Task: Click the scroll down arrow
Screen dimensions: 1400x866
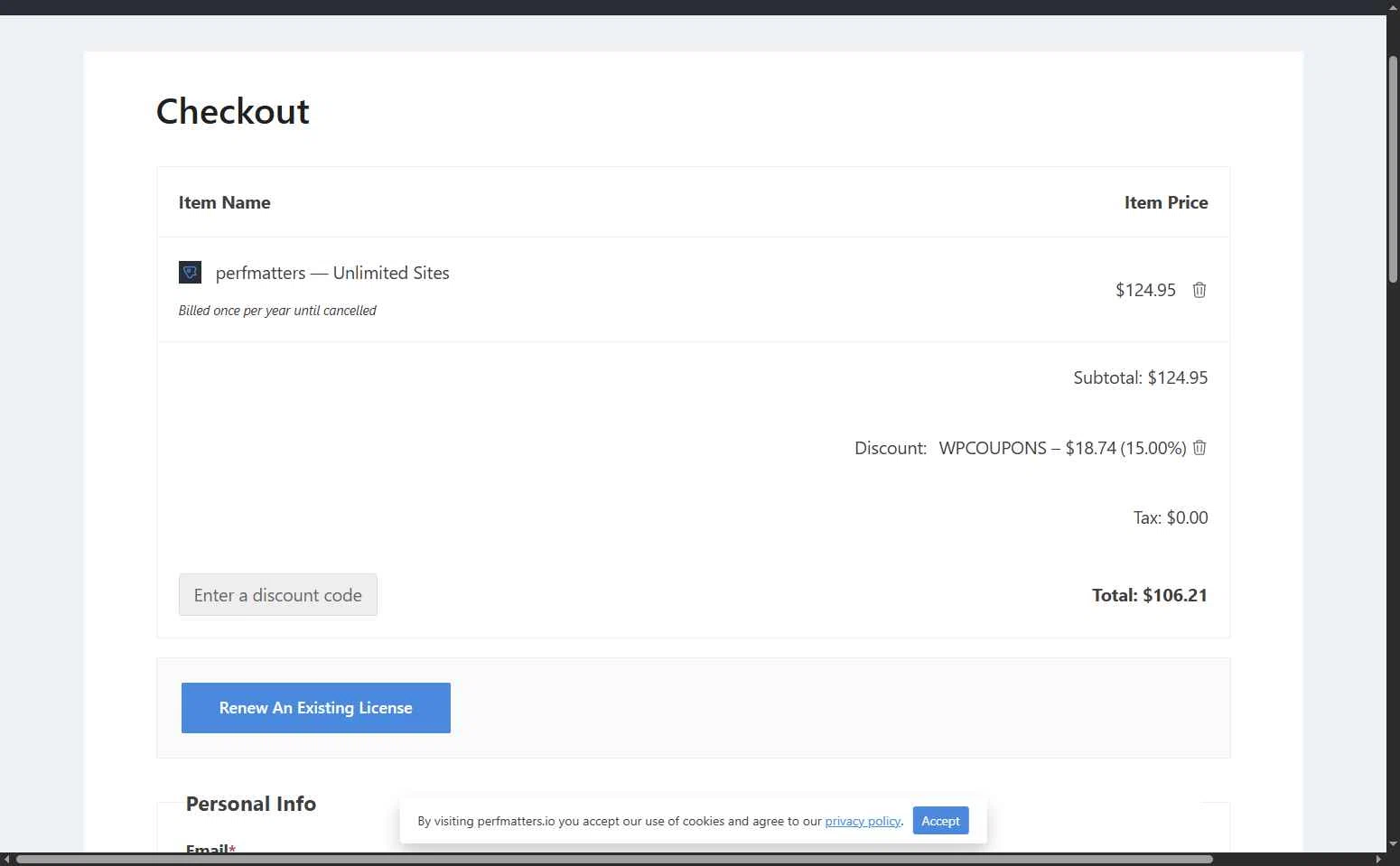Action: click(1393, 843)
